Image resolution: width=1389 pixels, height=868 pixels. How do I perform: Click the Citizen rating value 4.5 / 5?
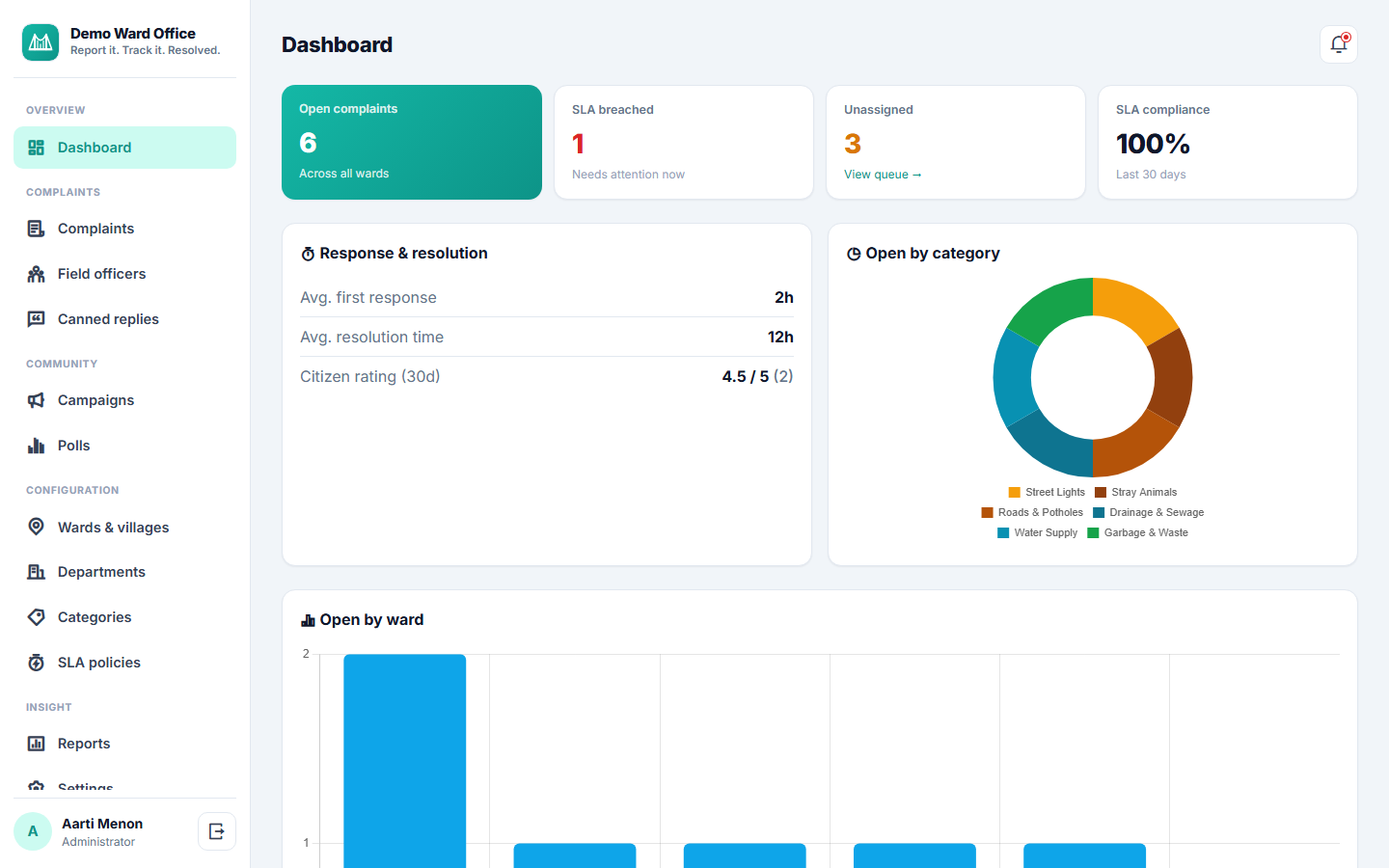(746, 376)
